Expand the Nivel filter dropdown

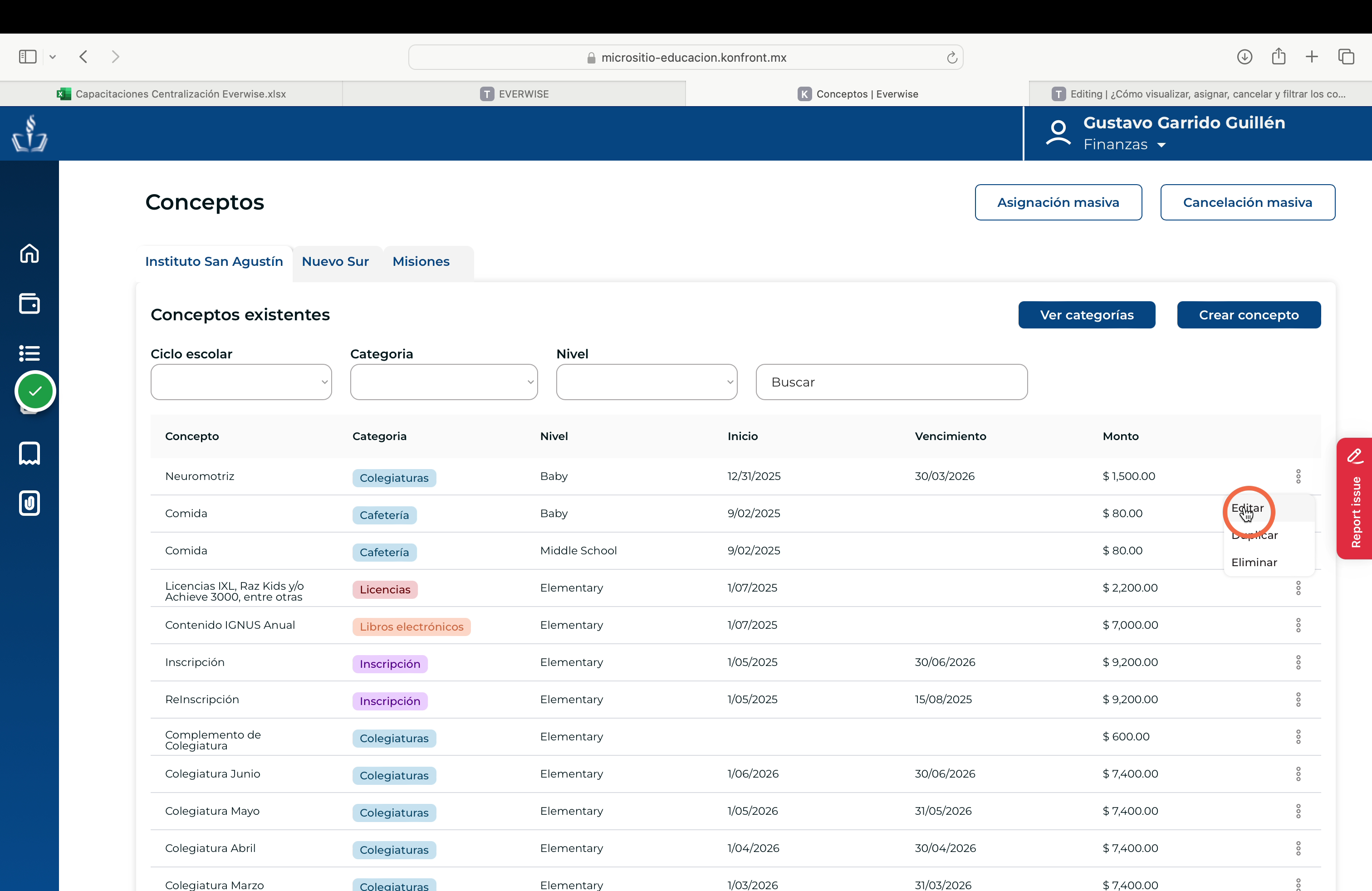tap(647, 382)
